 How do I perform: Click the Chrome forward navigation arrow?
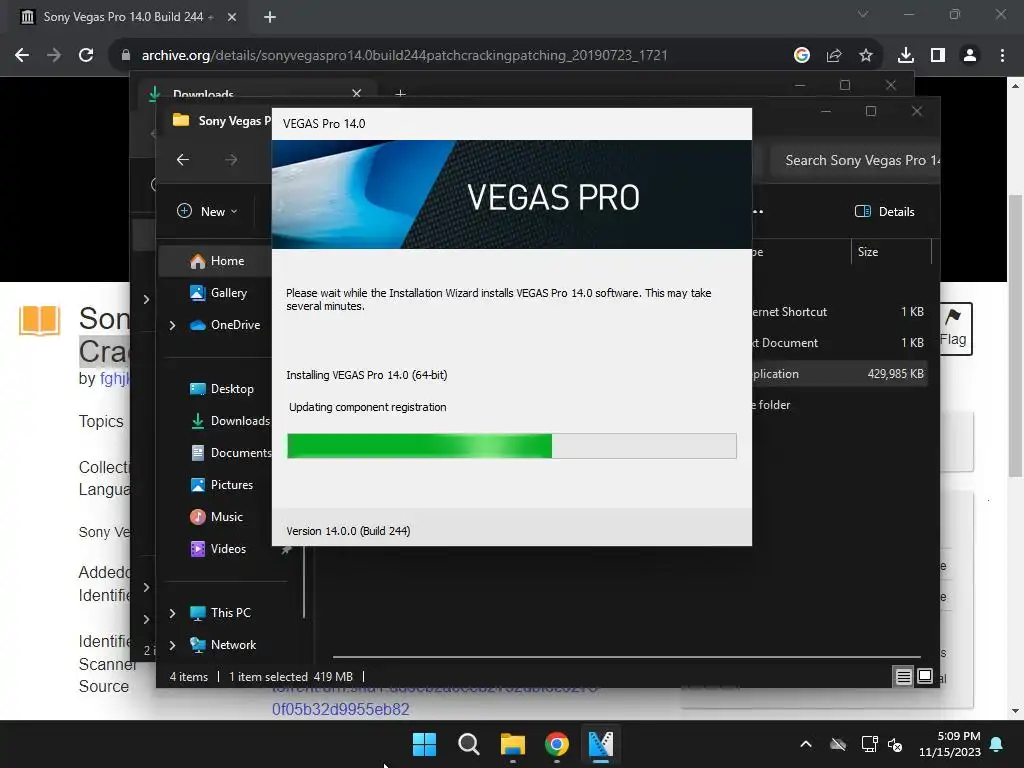(54, 56)
